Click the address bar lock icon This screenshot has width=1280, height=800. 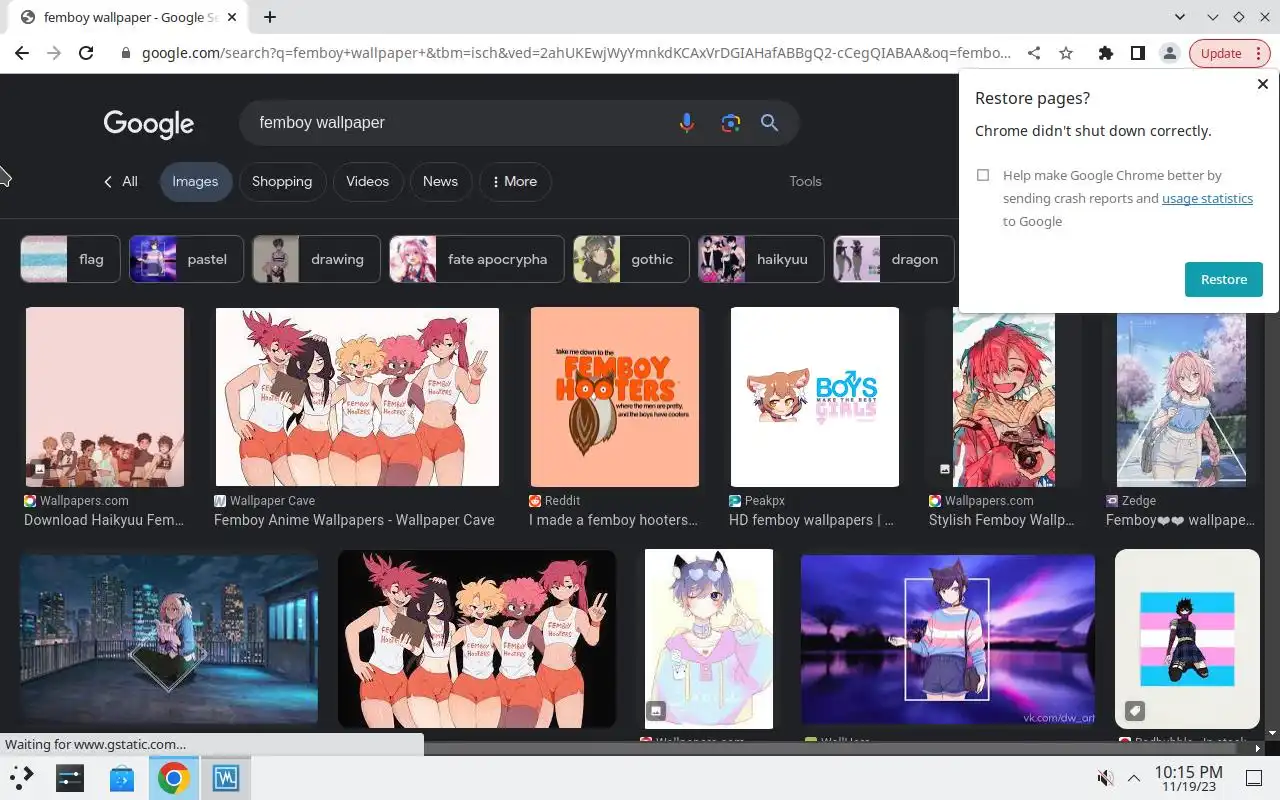[x=125, y=53]
